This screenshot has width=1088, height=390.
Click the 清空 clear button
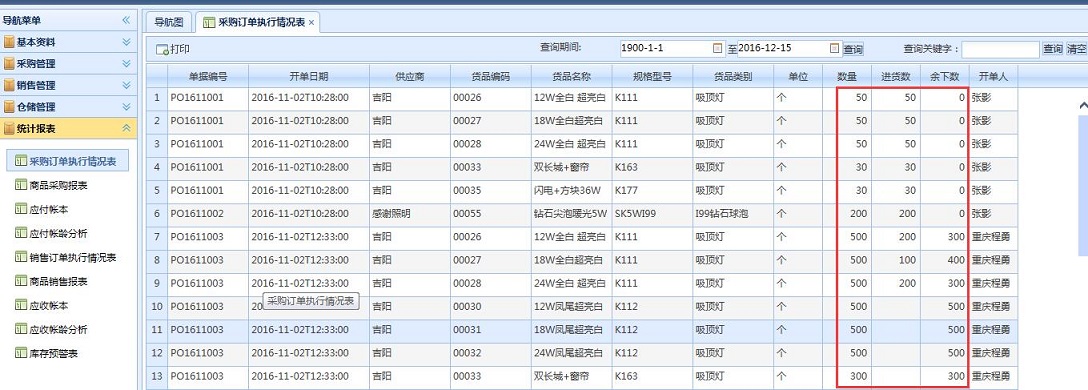pyautogui.click(x=1076, y=49)
